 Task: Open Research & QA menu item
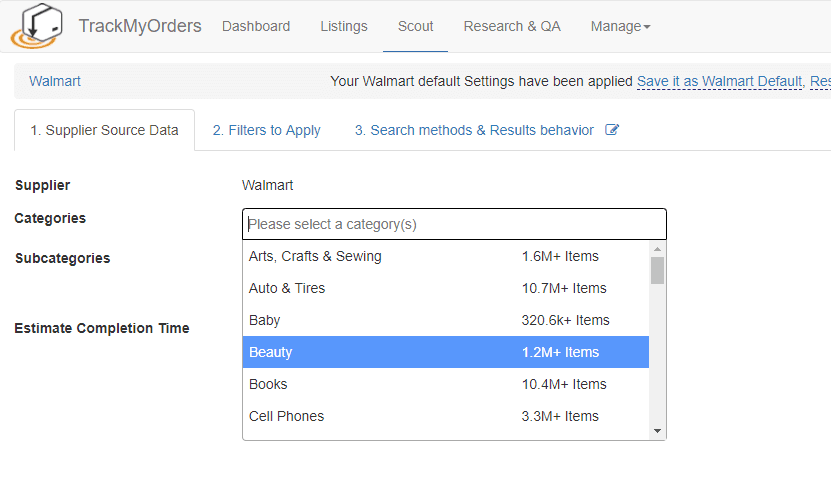pyautogui.click(x=512, y=26)
